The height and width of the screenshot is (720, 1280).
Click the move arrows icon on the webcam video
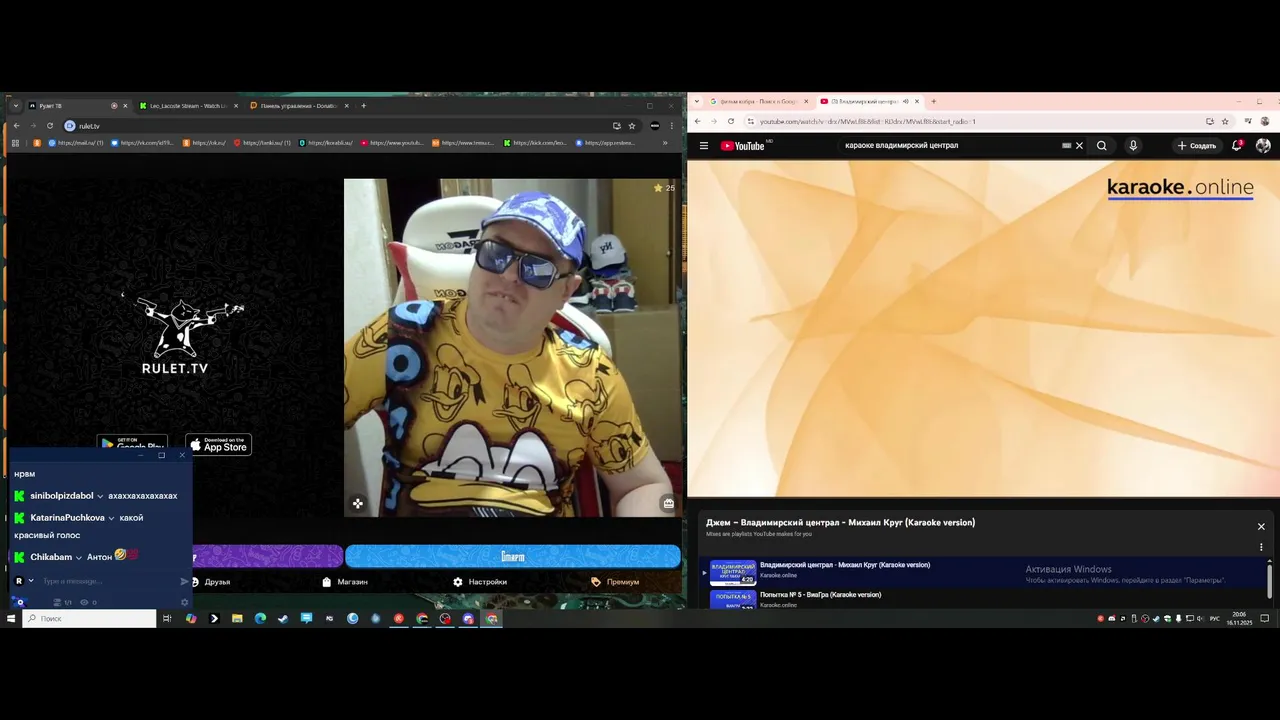[x=357, y=504]
